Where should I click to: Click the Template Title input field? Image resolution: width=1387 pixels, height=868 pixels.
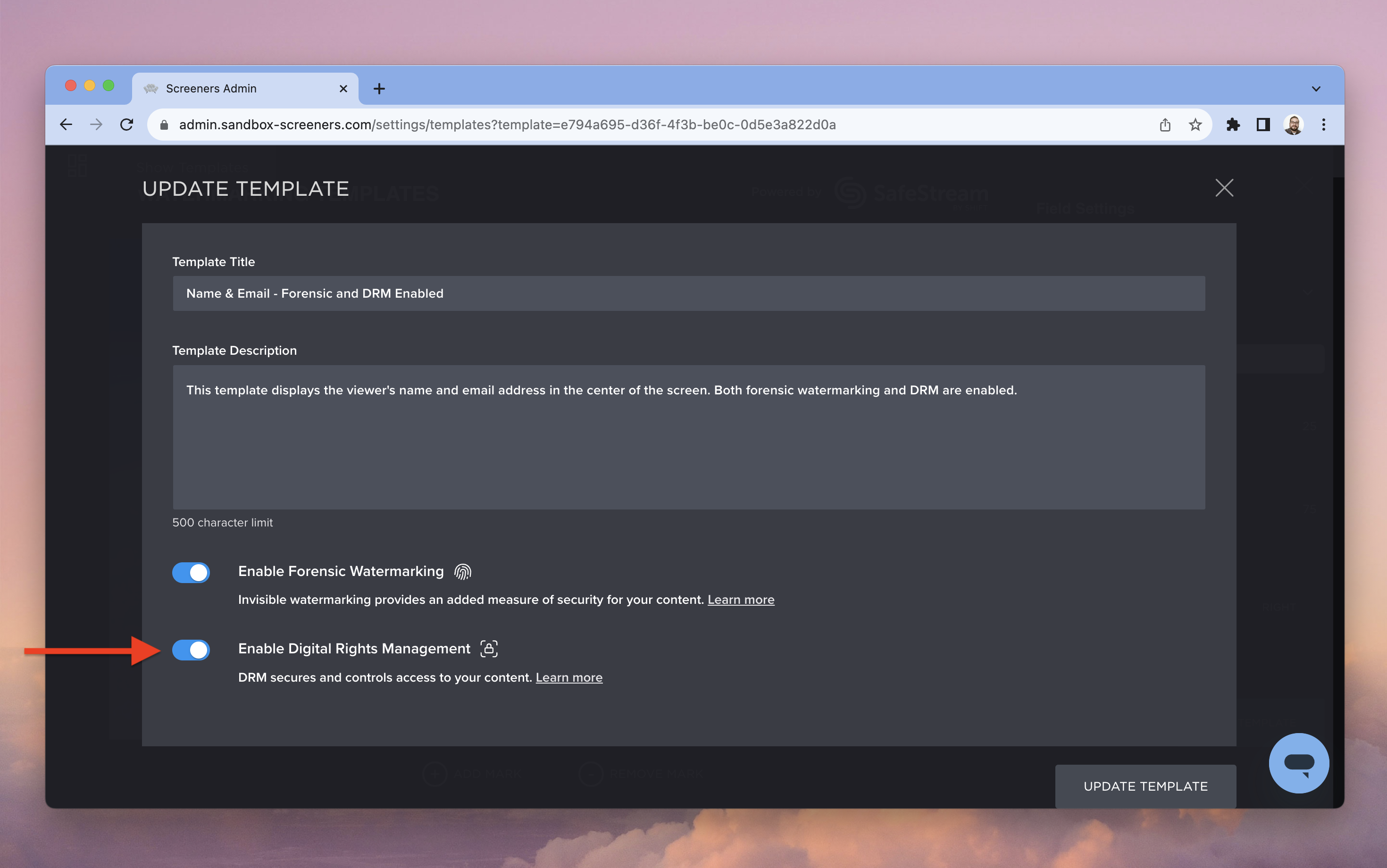click(688, 293)
